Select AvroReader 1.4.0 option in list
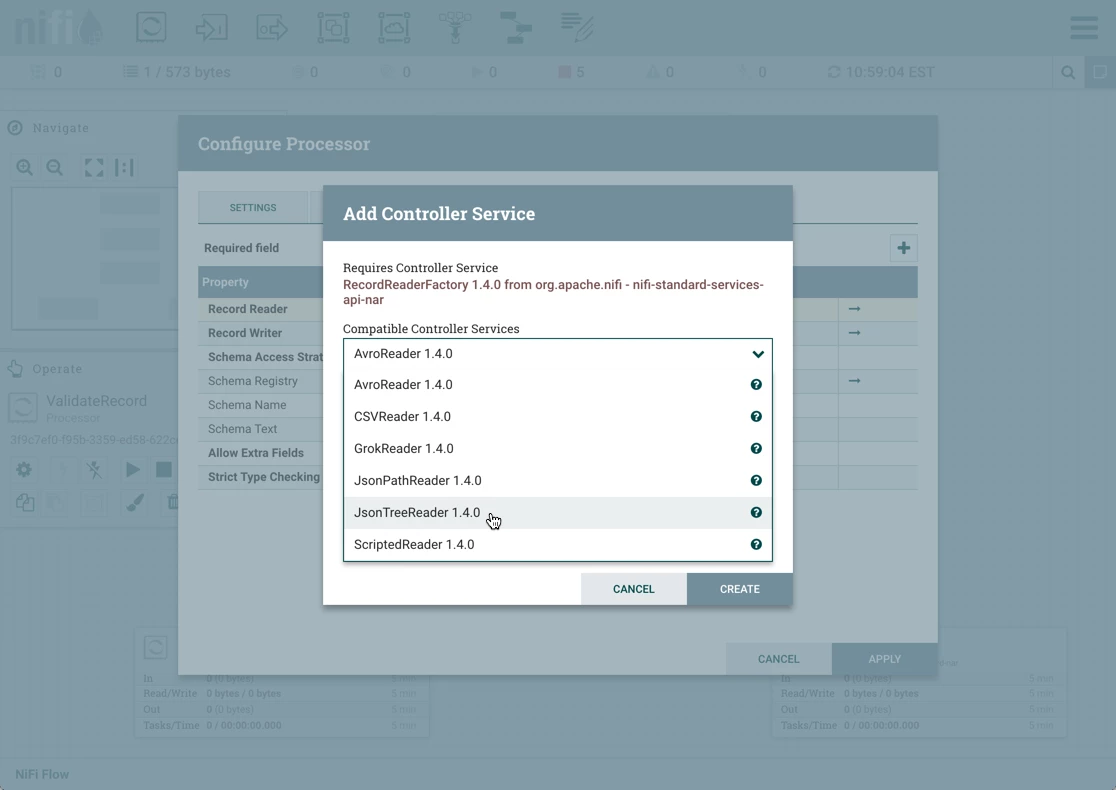This screenshot has width=1116, height=790. [x=557, y=384]
